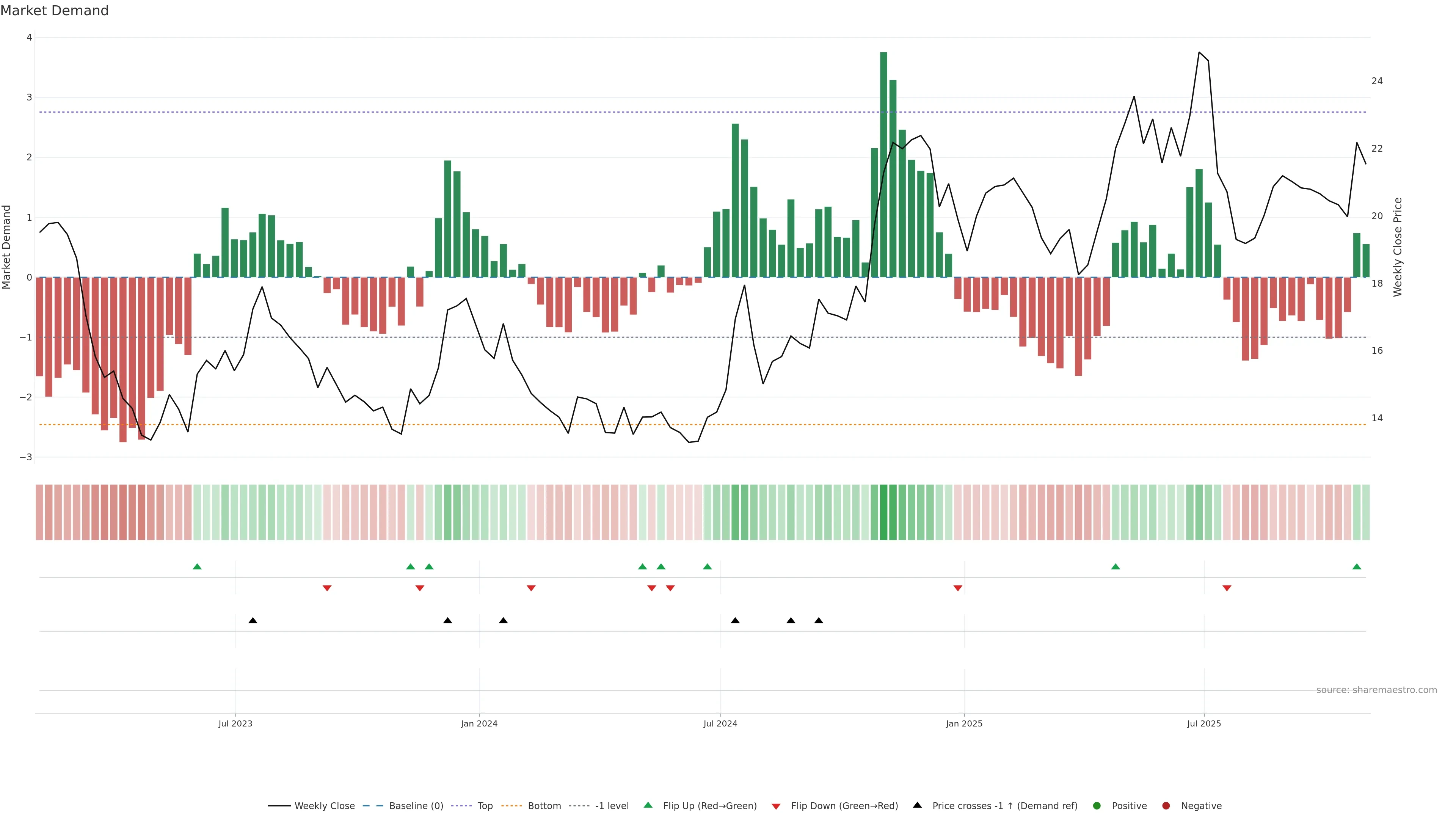Viewport: 1456px width, 819px height.
Task: Click black Price crosses triangle legend icon
Action: pos(917,805)
